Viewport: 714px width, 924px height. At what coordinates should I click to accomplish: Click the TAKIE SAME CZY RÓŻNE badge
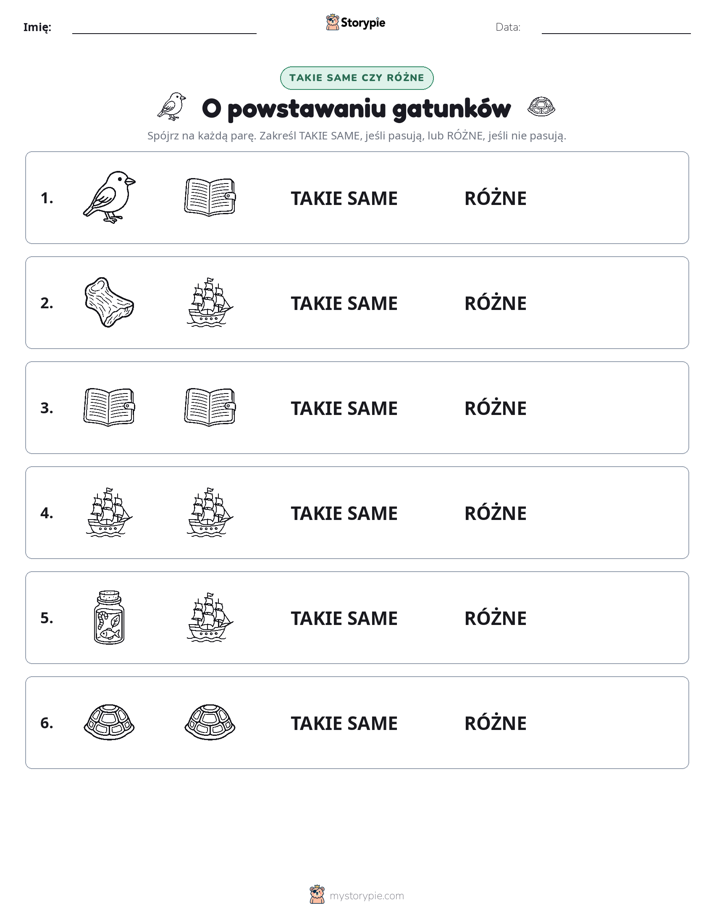(357, 78)
